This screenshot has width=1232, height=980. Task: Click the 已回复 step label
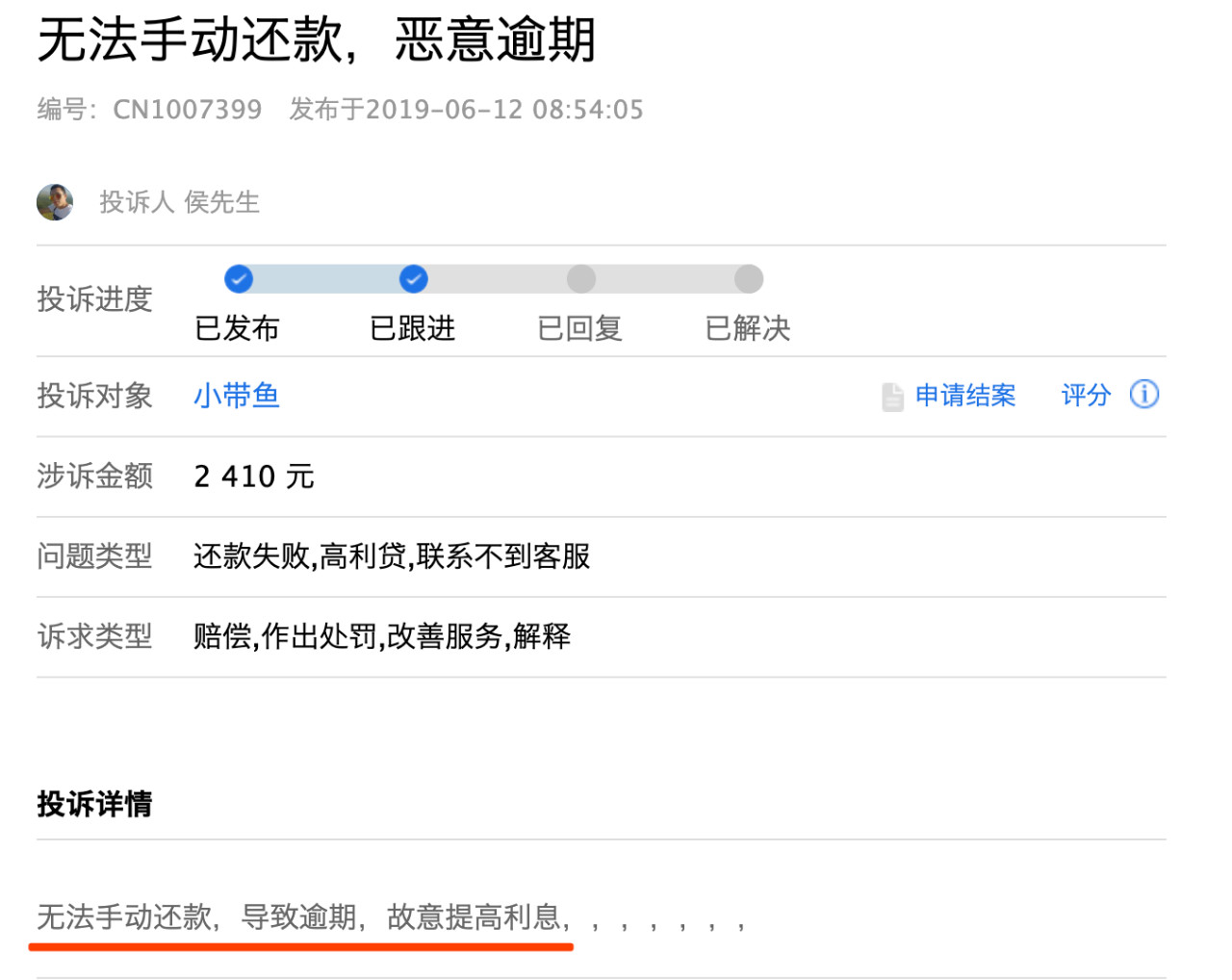580,329
